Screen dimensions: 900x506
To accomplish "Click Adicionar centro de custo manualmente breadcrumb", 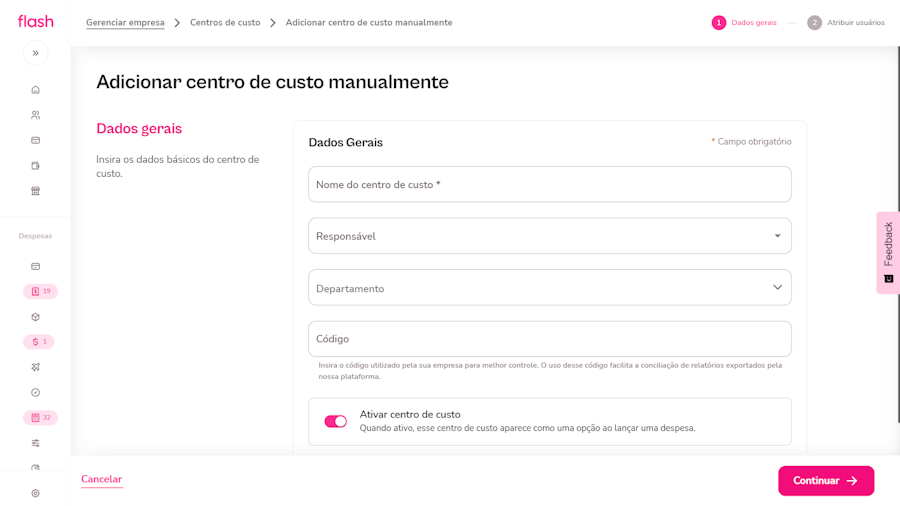I will [369, 22].
